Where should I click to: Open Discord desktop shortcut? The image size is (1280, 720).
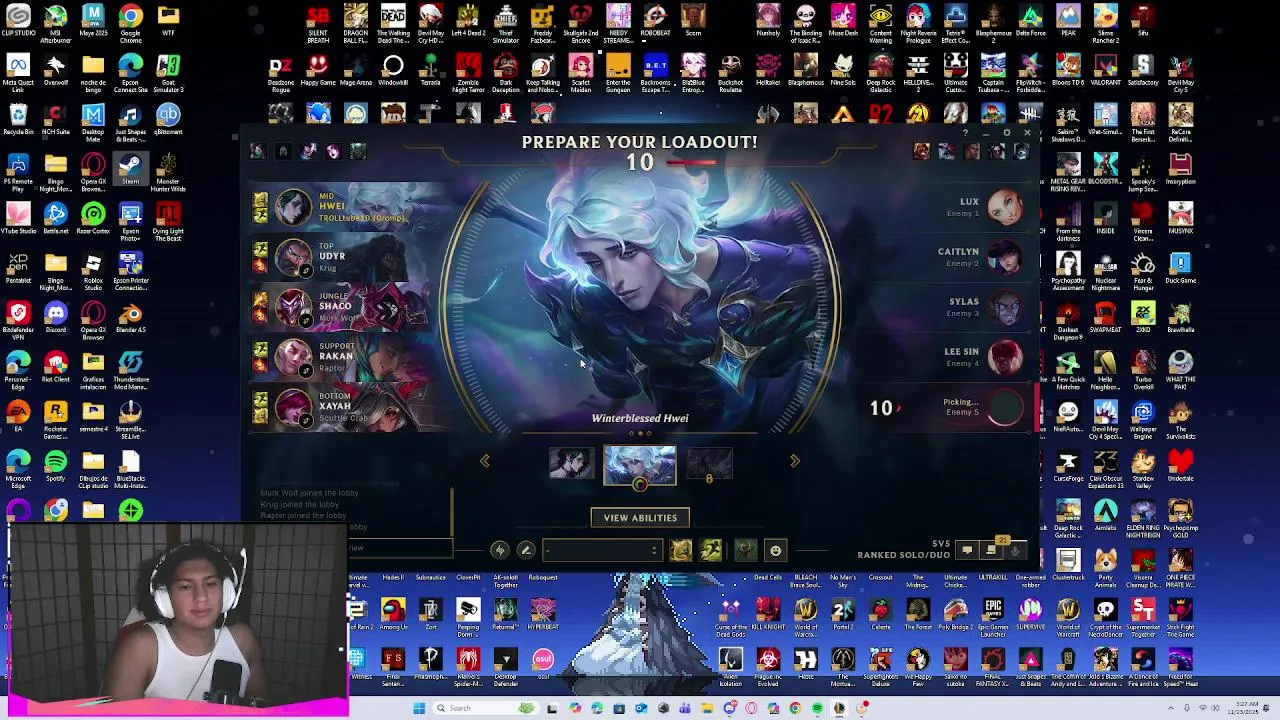point(56,319)
